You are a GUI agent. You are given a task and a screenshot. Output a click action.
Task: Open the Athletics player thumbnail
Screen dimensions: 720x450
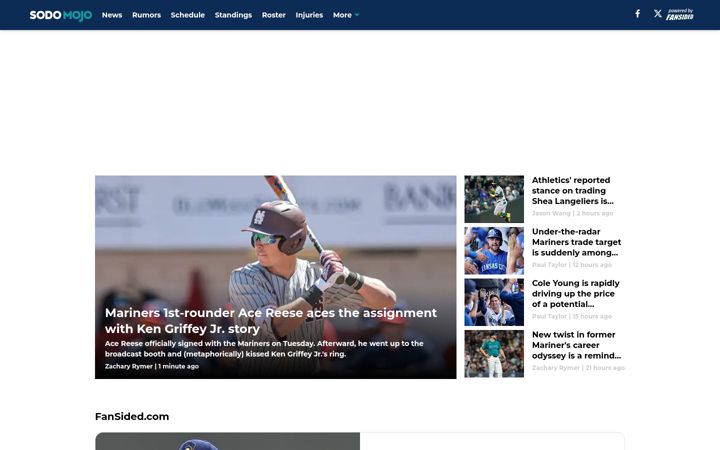tap(494, 199)
